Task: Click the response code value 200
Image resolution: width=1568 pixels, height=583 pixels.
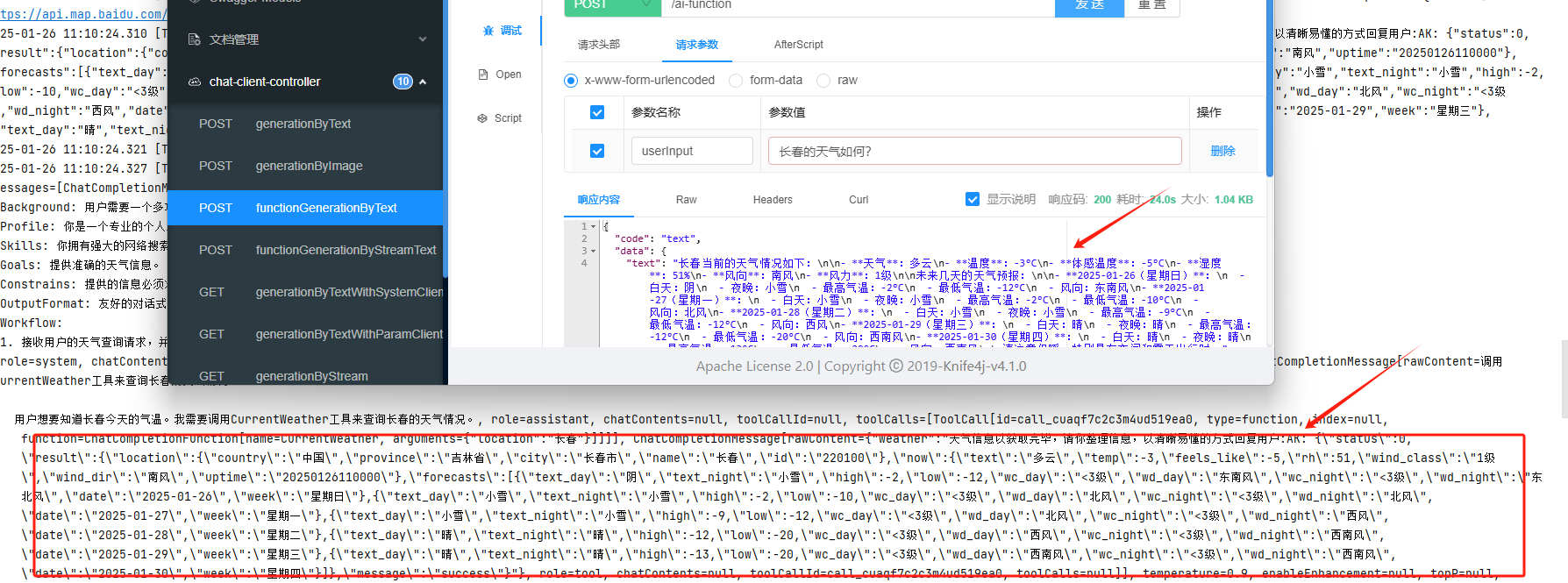Action: click(x=1102, y=200)
